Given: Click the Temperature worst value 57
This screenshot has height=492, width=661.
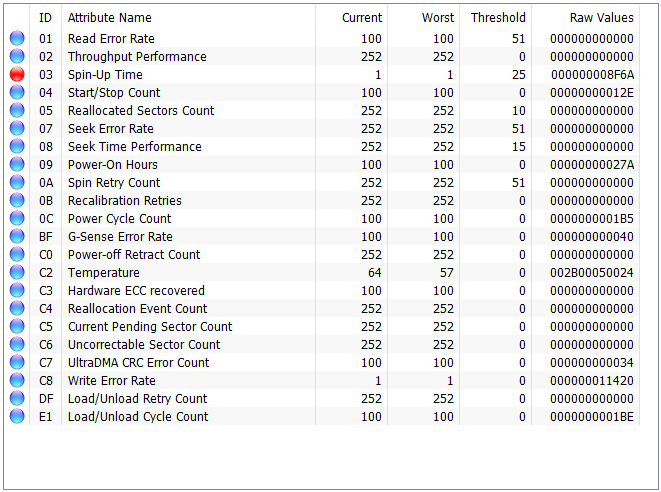Looking at the screenshot, I should pyautogui.click(x=447, y=272).
